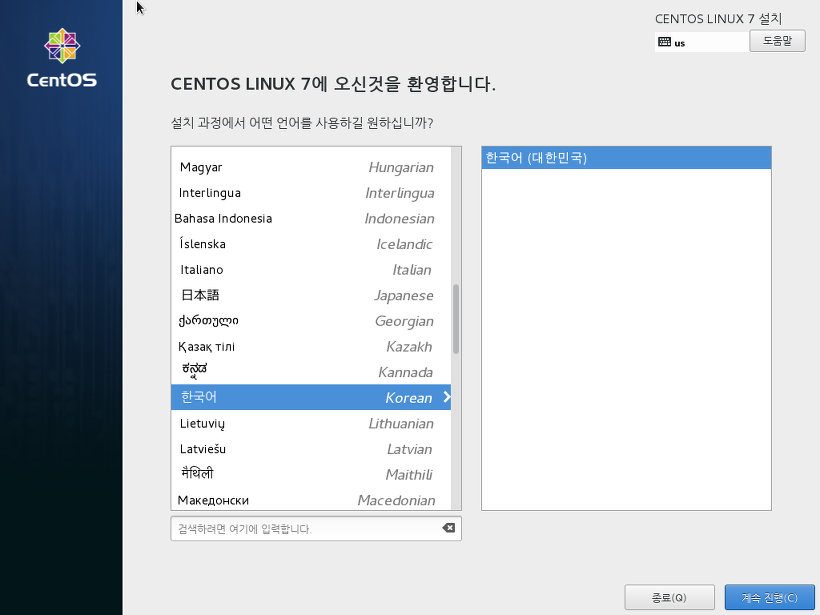This screenshot has height=615, width=820.
Task: Click the language list scrollbar thumb
Action: coord(456,319)
